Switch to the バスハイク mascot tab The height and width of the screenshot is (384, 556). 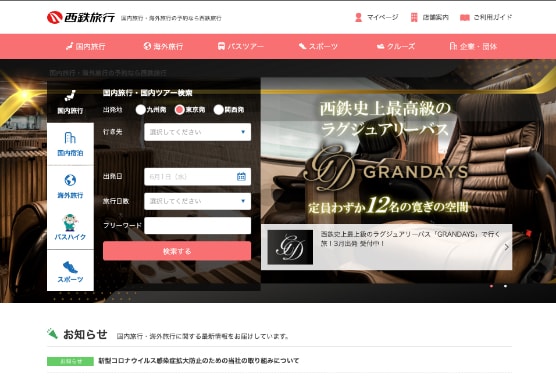pyautogui.click(x=70, y=228)
